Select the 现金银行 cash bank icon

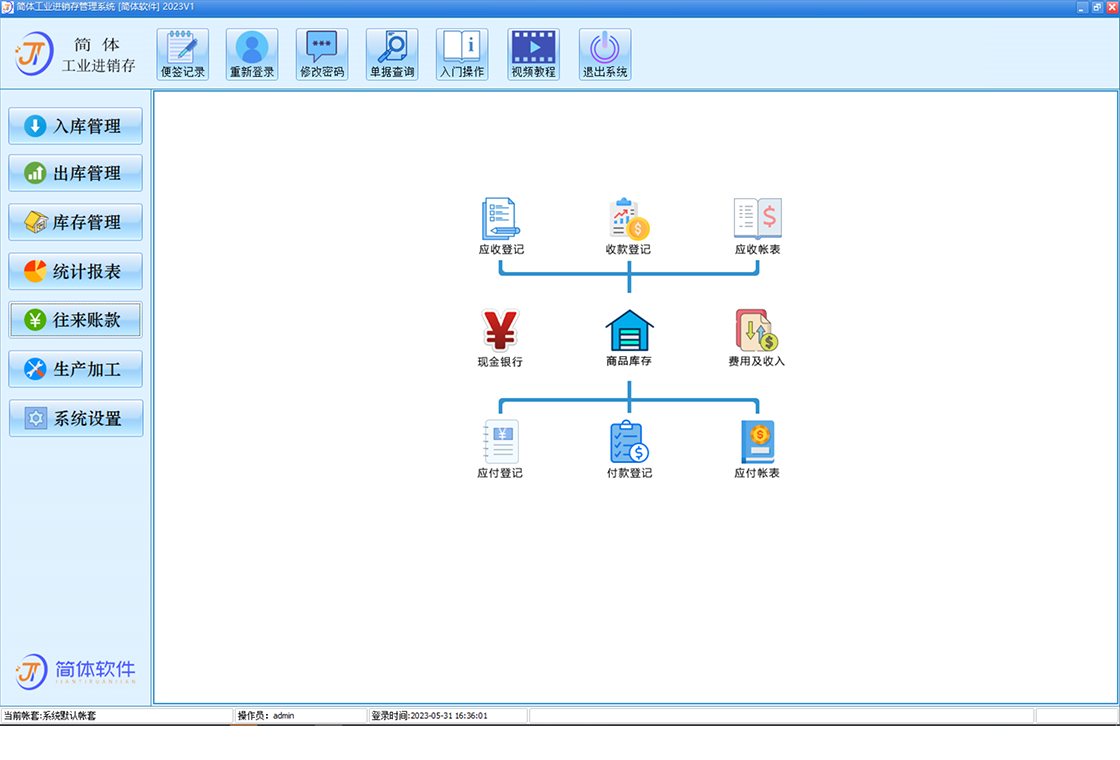(500, 331)
